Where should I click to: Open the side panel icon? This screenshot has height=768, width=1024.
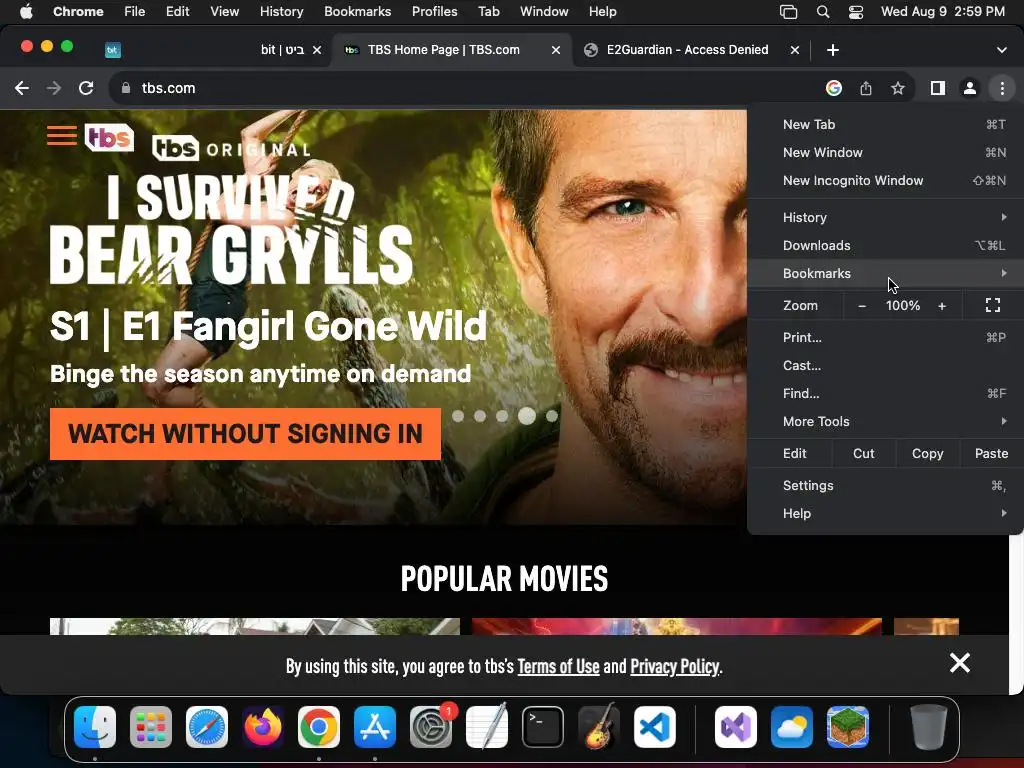coord(938,88)
